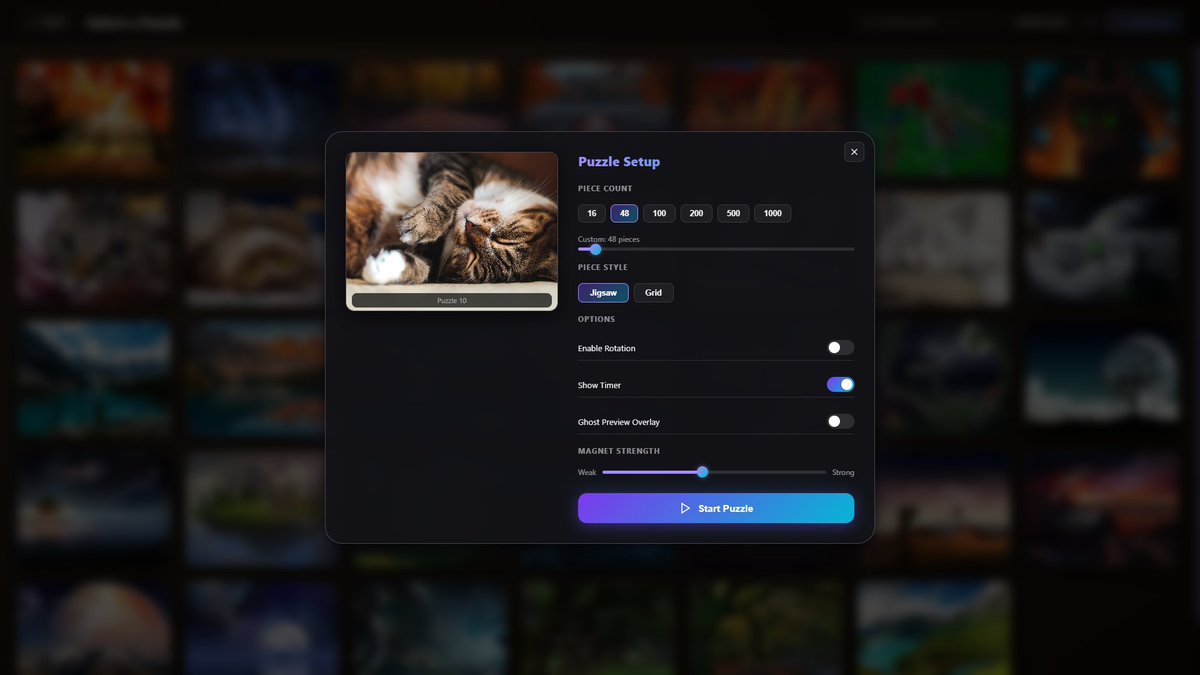This screenshot has width=1200, height=675.
Task: Choose Jigsaw piece style
Action: [x=603, y=293]
